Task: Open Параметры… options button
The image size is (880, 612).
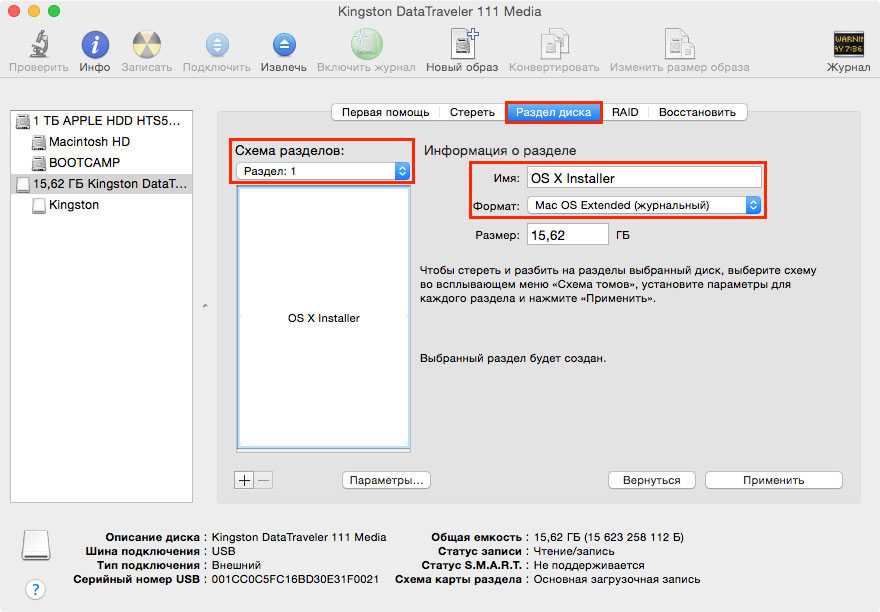Action: 386,481
